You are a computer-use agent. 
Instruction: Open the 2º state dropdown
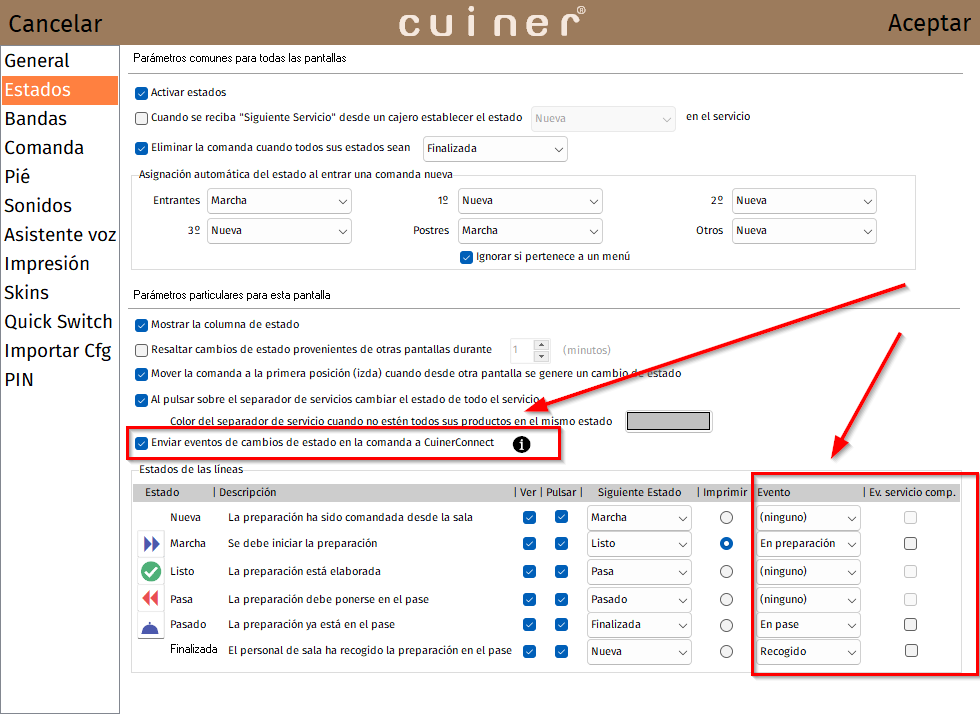[804, 201]
